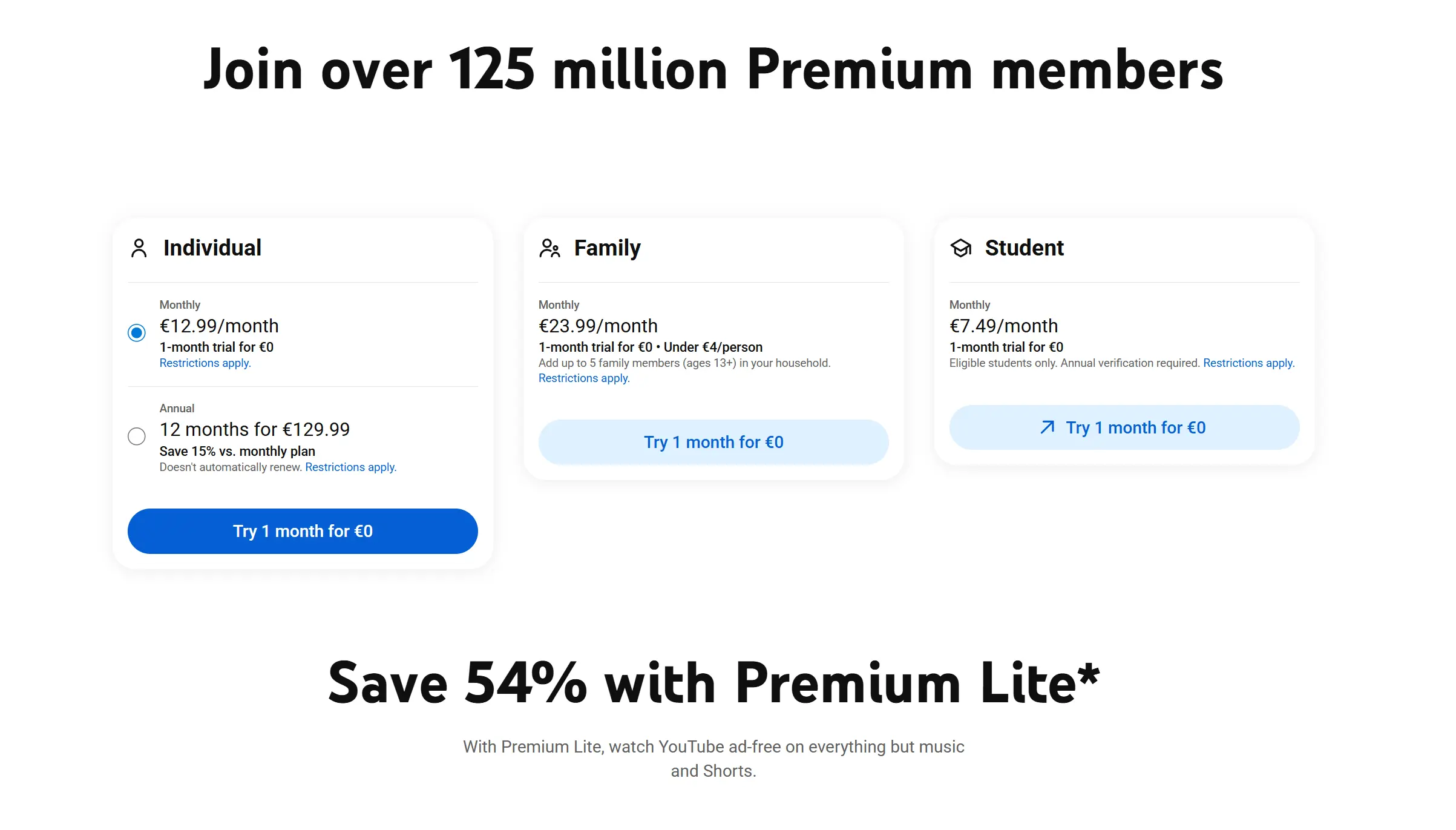Viewport: 1456px width, 830px height.
Task: Start the Individual plan free trial
Action: coord(303,531)
